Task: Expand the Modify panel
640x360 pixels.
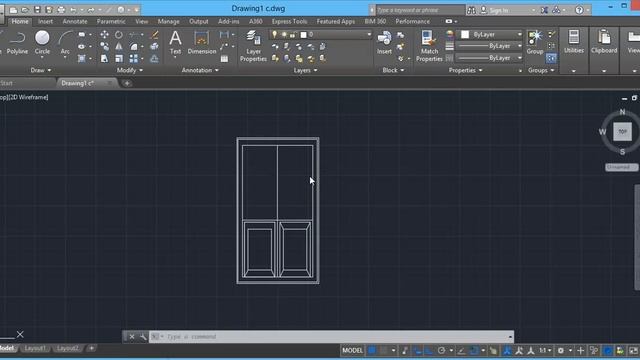Action: coord(130,70)
